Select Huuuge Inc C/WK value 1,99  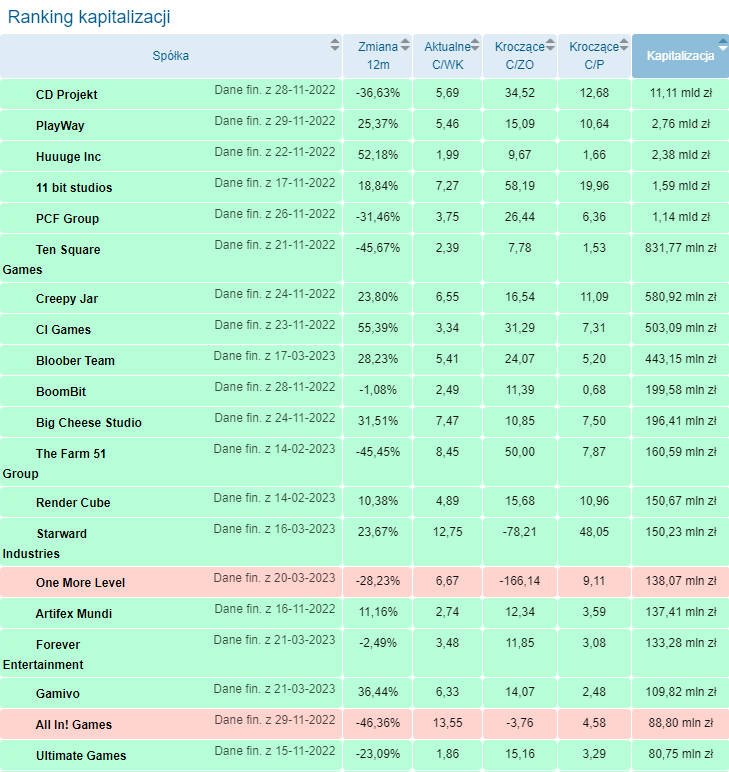[447, 155]
